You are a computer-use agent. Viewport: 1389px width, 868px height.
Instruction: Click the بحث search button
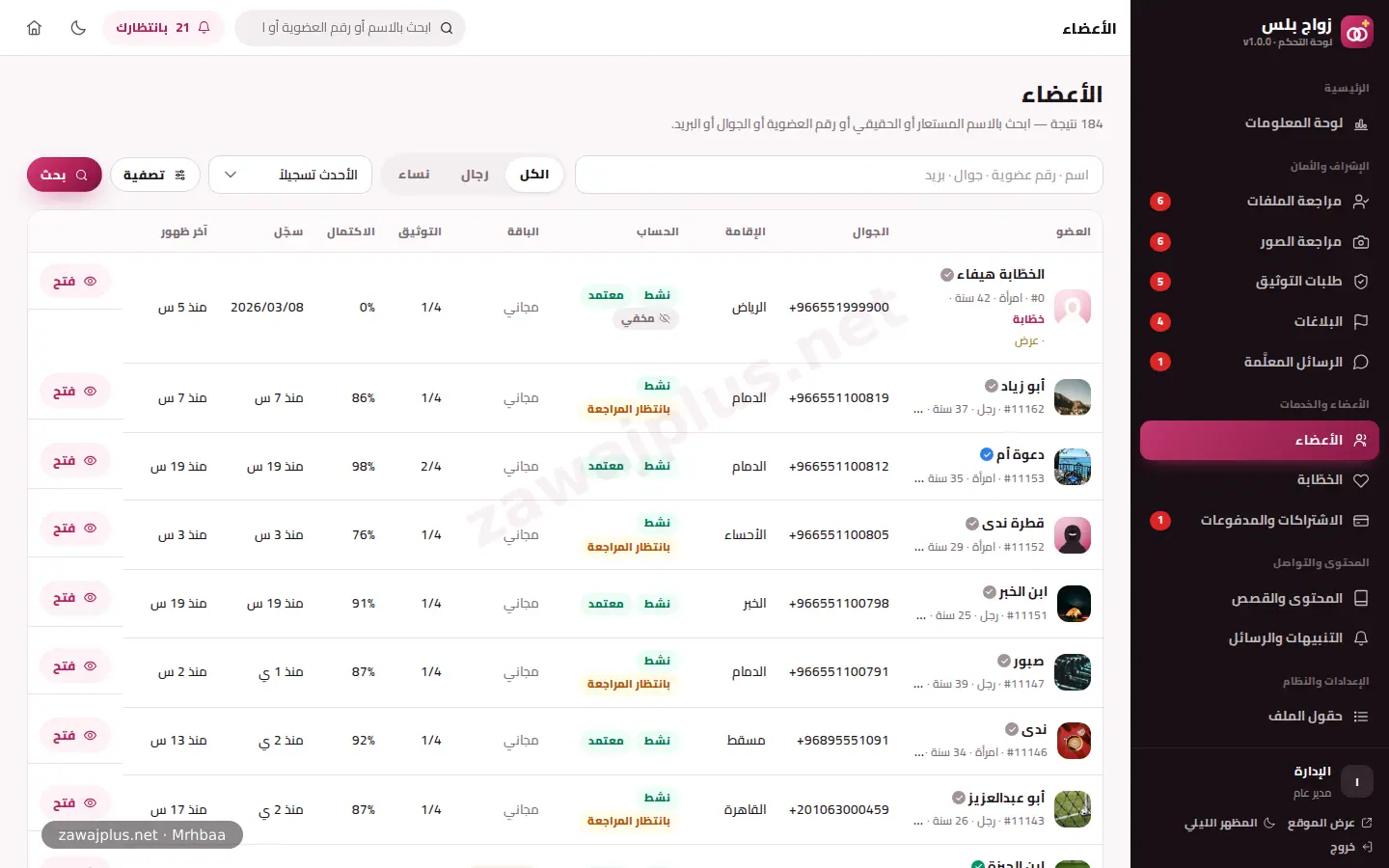(64, 175)
